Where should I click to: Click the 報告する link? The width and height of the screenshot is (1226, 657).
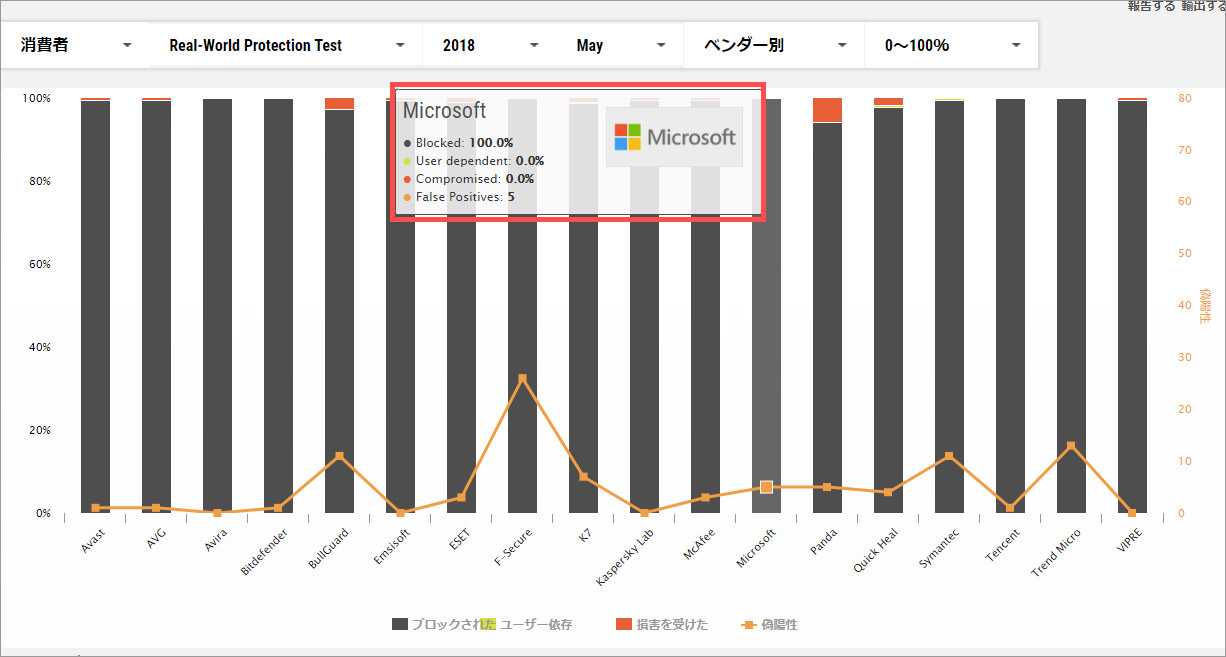click(1151, 6)
